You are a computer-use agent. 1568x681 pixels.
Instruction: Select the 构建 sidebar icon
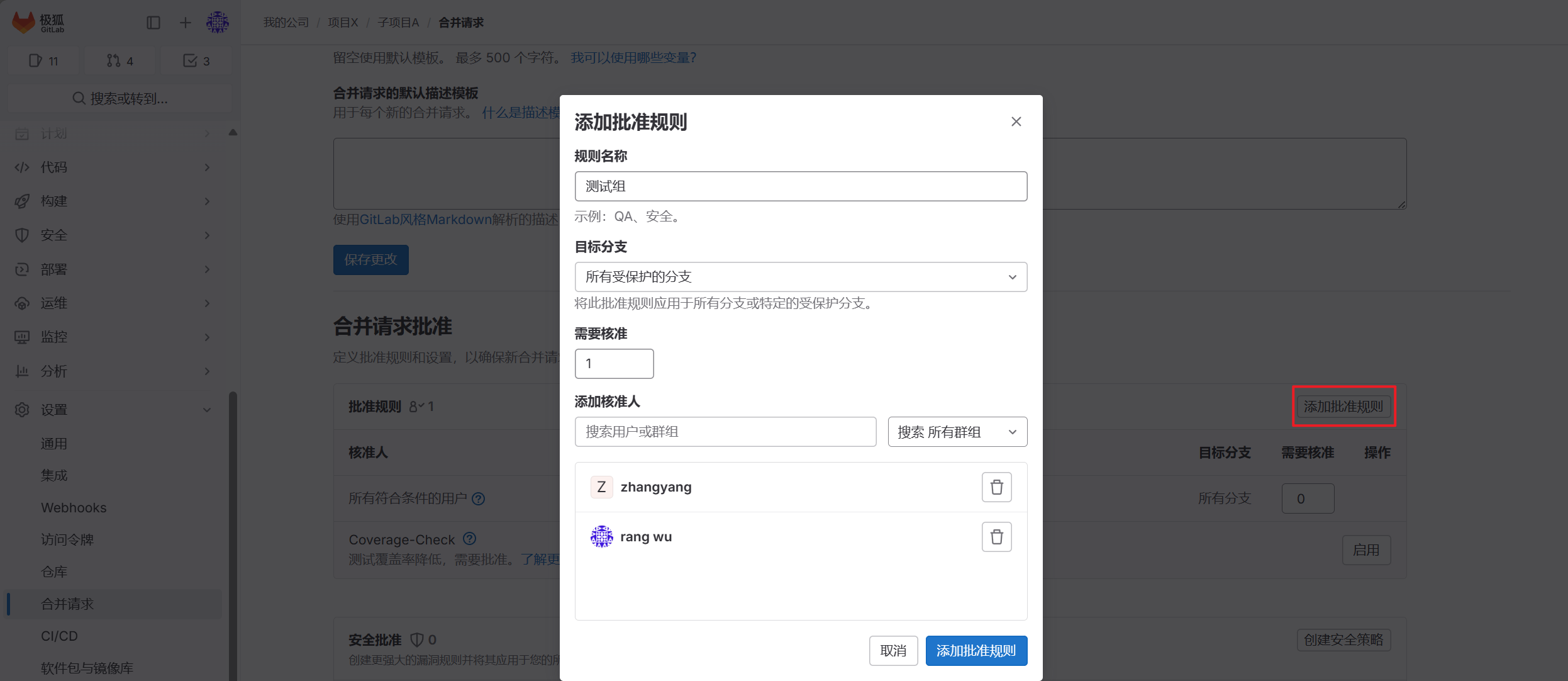click(22, 201)
